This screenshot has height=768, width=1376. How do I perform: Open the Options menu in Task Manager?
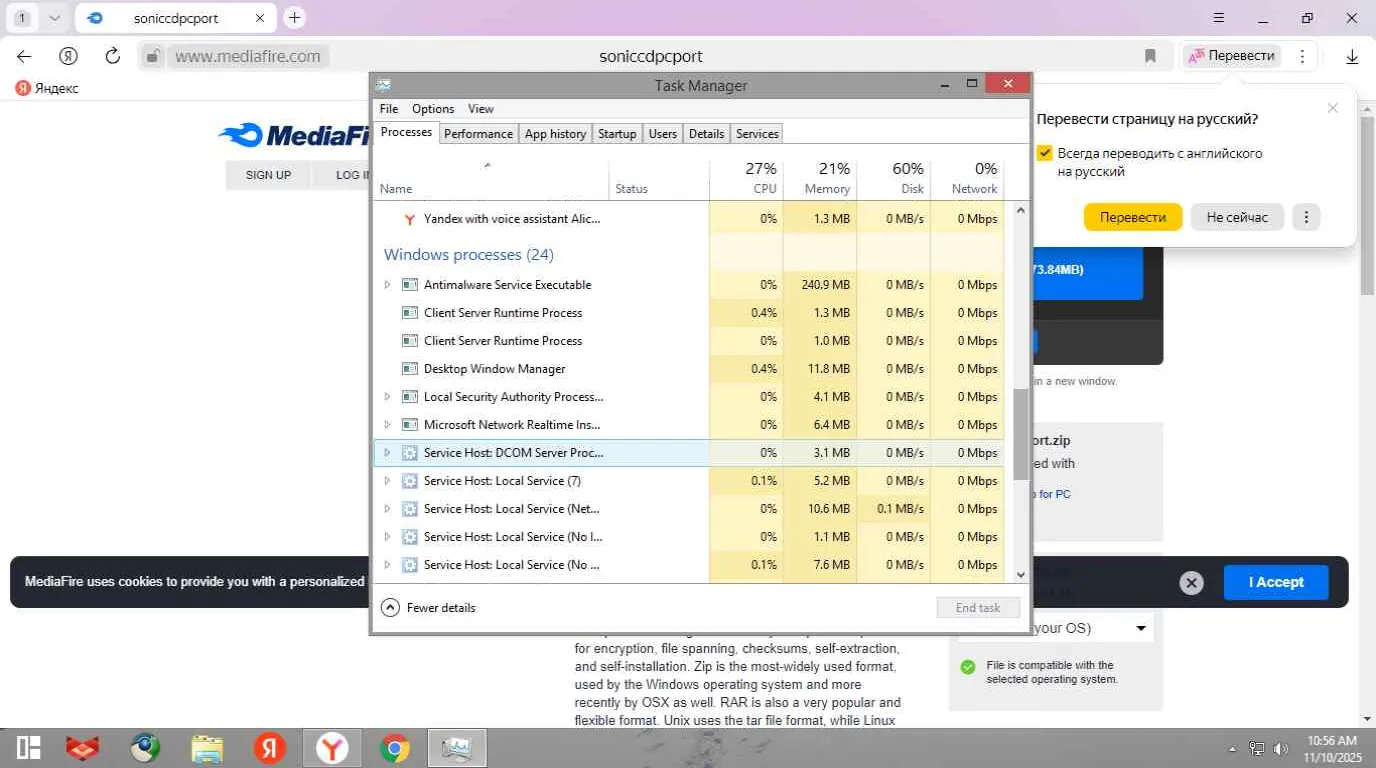click(433, 109)
